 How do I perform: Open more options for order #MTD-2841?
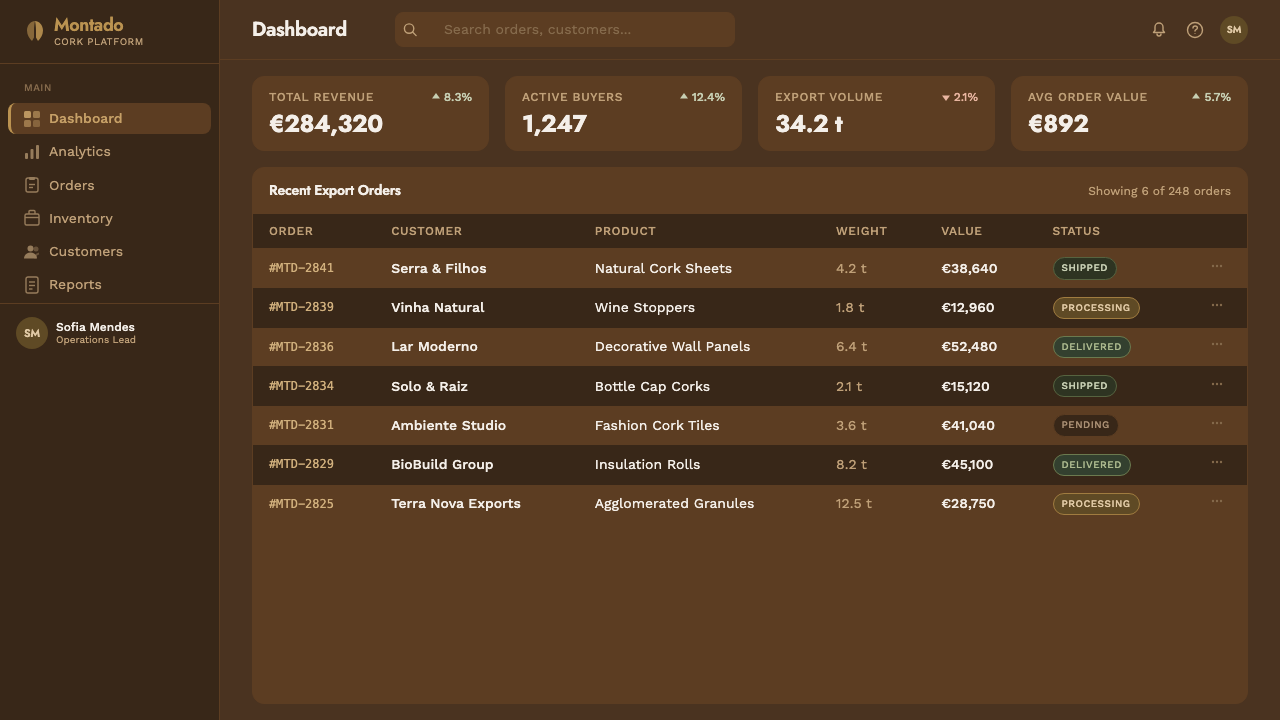tap(1217, 266)
